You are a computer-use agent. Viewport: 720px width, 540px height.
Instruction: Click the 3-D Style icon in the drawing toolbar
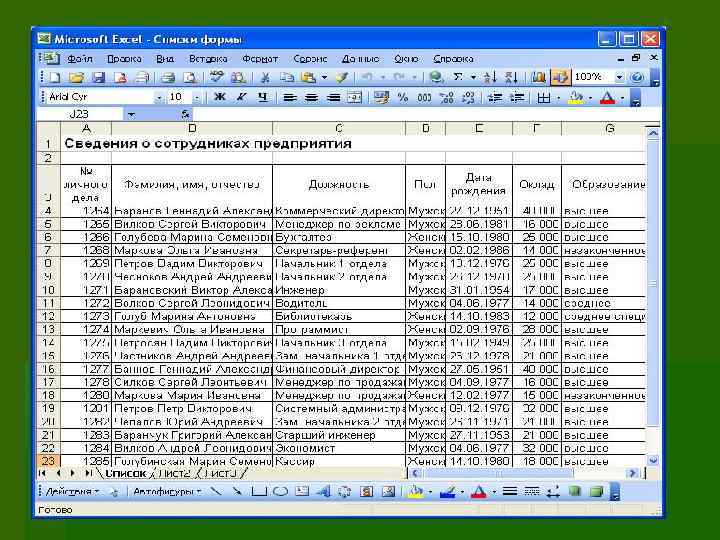point(596,492)
